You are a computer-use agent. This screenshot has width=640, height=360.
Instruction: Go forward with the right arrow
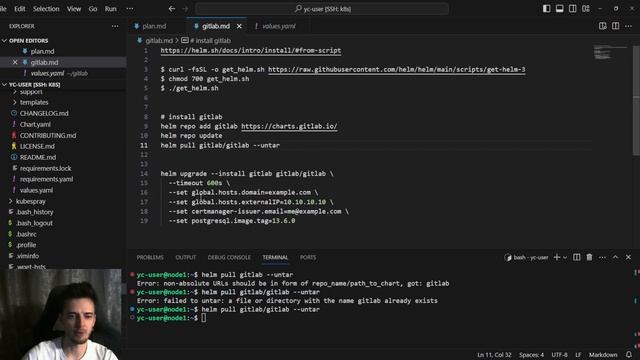(x=185, y=9)
